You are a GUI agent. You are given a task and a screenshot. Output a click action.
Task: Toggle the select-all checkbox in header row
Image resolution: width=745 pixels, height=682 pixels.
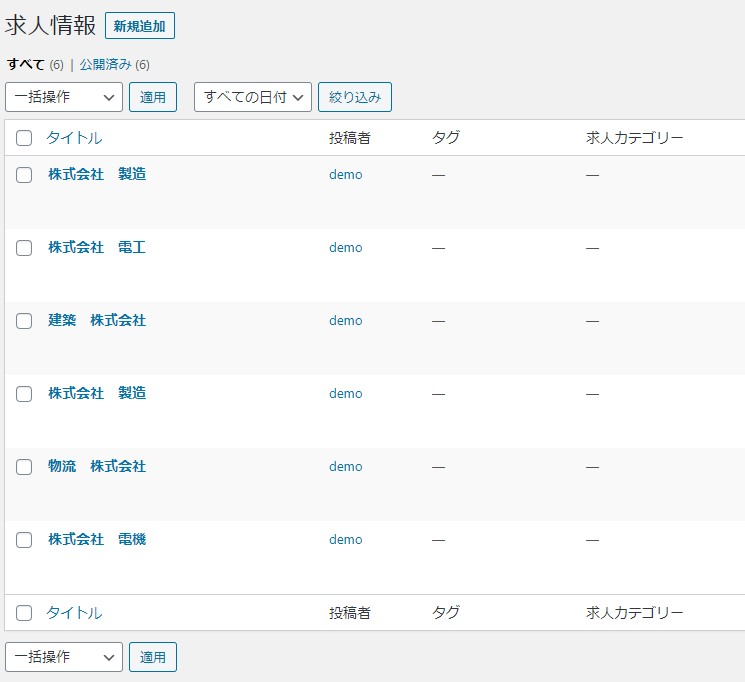(24, 138)
